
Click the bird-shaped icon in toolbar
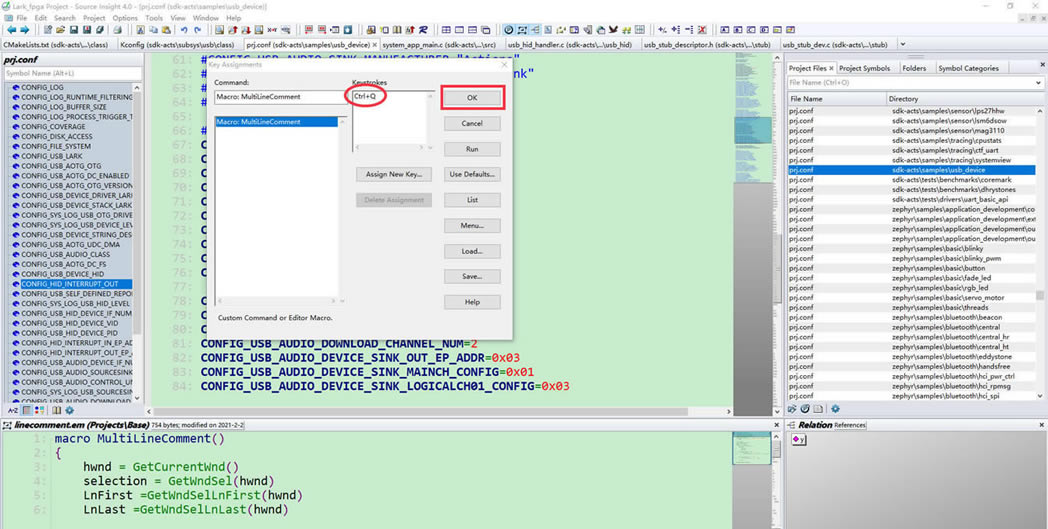point(612,30)
